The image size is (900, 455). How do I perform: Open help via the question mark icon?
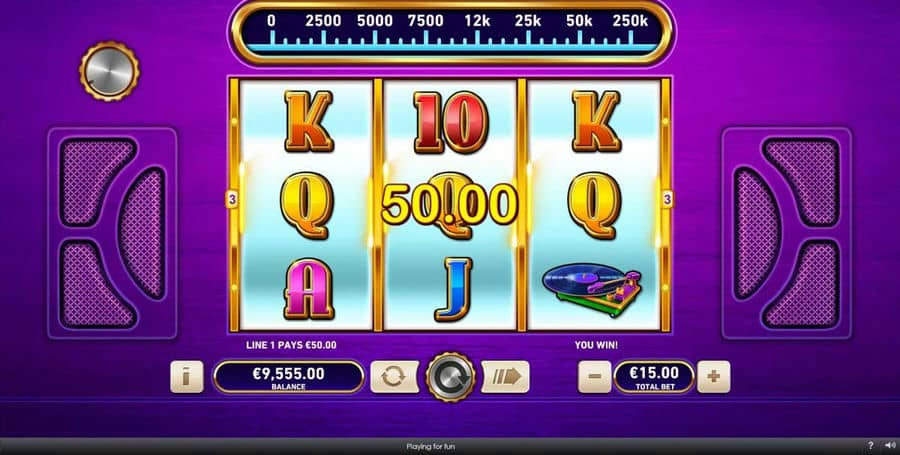tap(870, 446)
